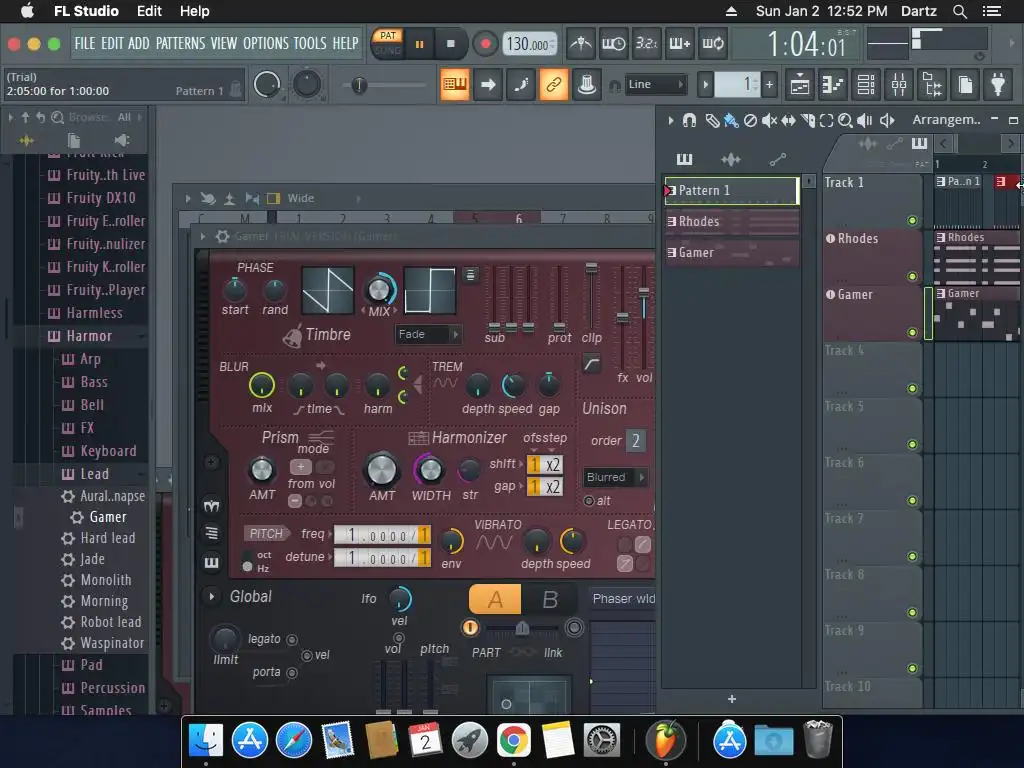Select the playlist zoom magnifier tool
1024x768 pixels.
845,120
